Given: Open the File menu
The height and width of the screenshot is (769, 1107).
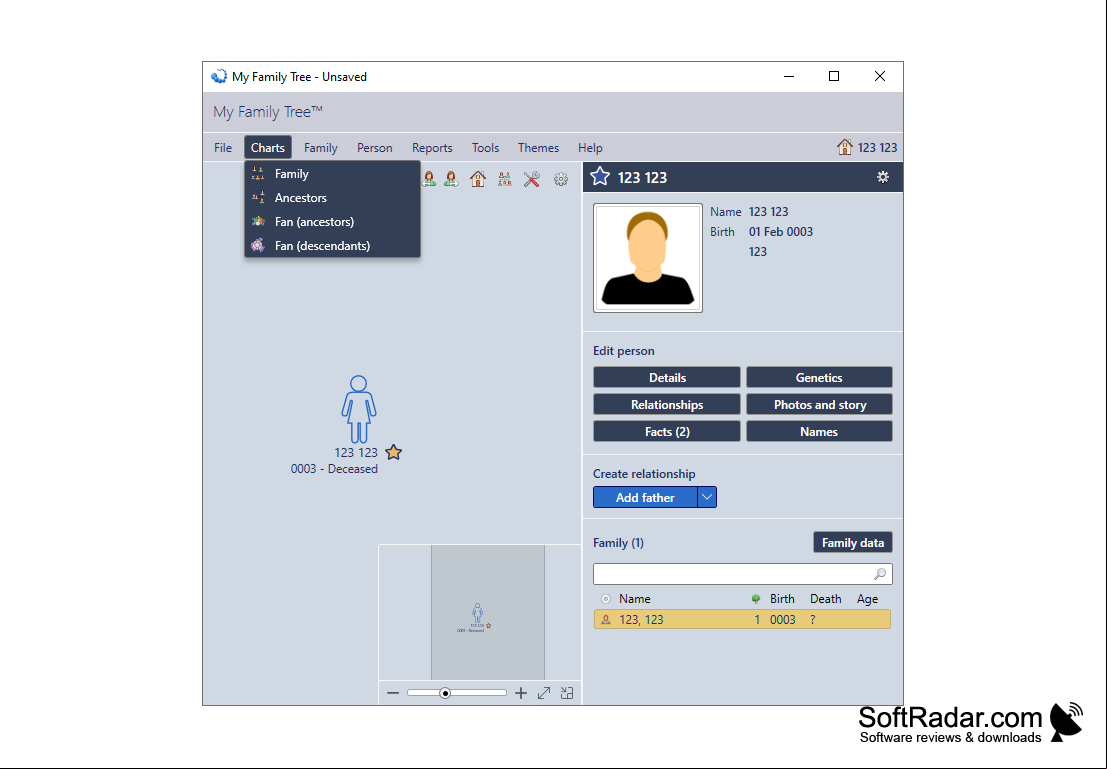Looking at the screenshot, I should [x=223, y=148].
